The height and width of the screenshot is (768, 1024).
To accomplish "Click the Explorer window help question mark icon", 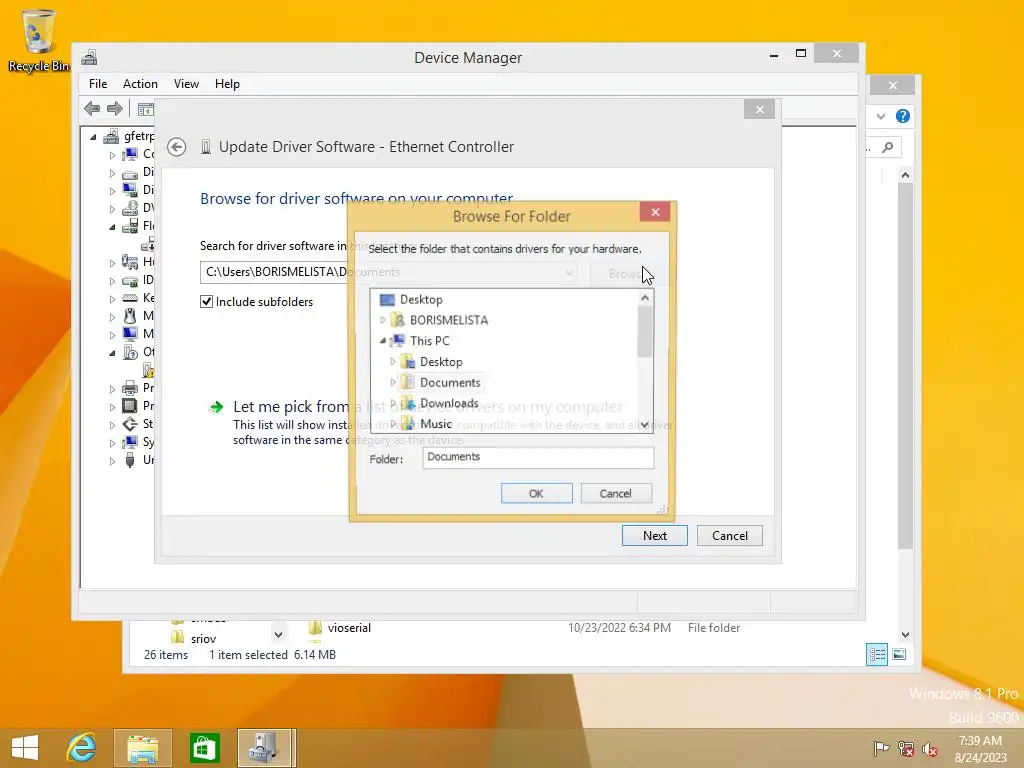I will pos(903,116).
